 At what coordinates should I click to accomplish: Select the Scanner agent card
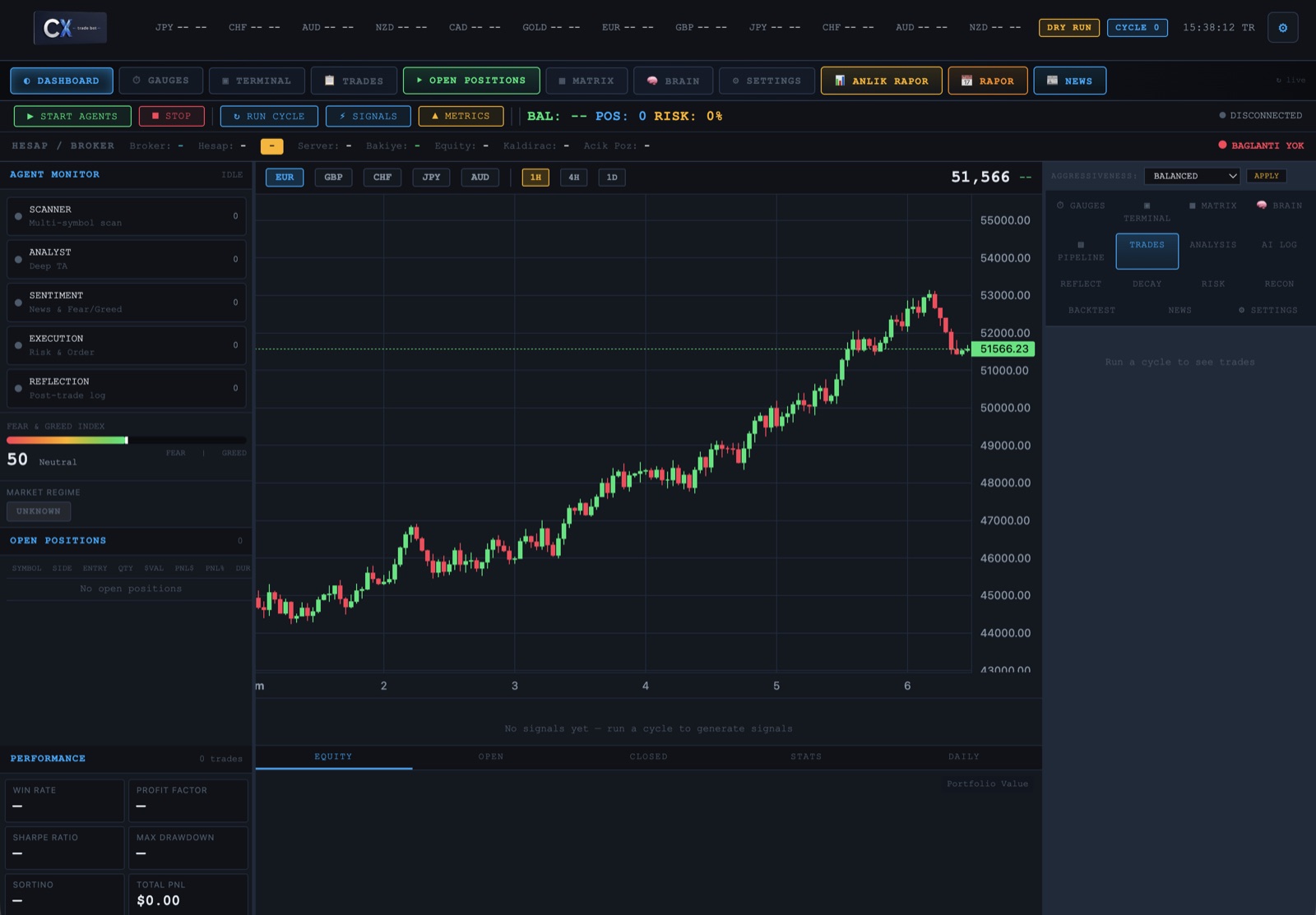(127, 216)
